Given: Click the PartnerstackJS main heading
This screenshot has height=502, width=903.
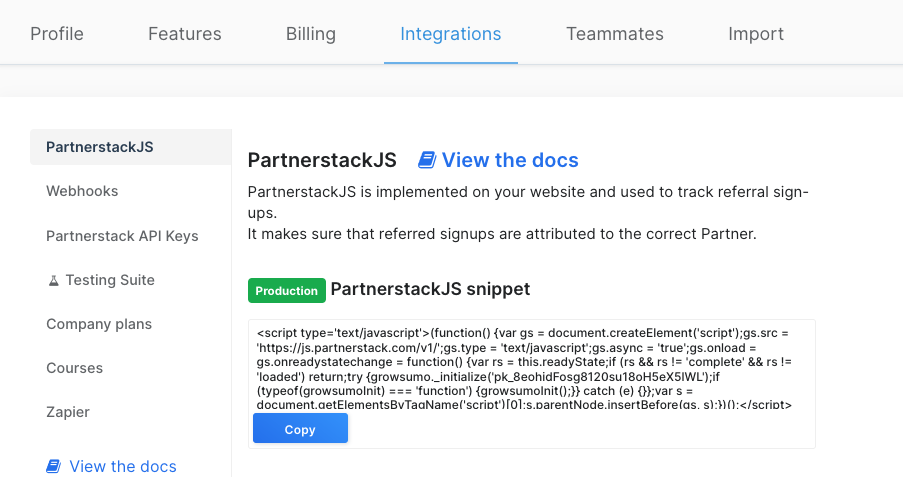Looking at the screenshot, I should 322,160.
